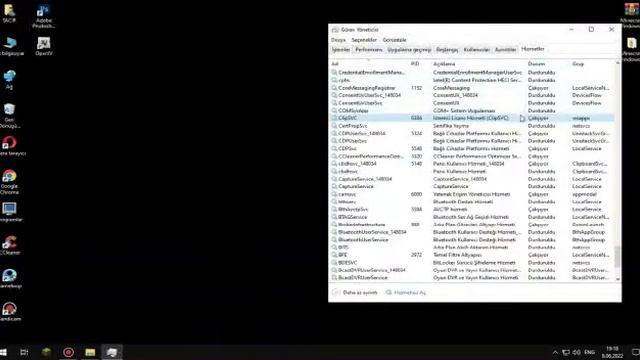Click the services list scrollbar thumb
The width and height of the screenshot is (640, 360).
pyautogui.click(x=618, y=256)
